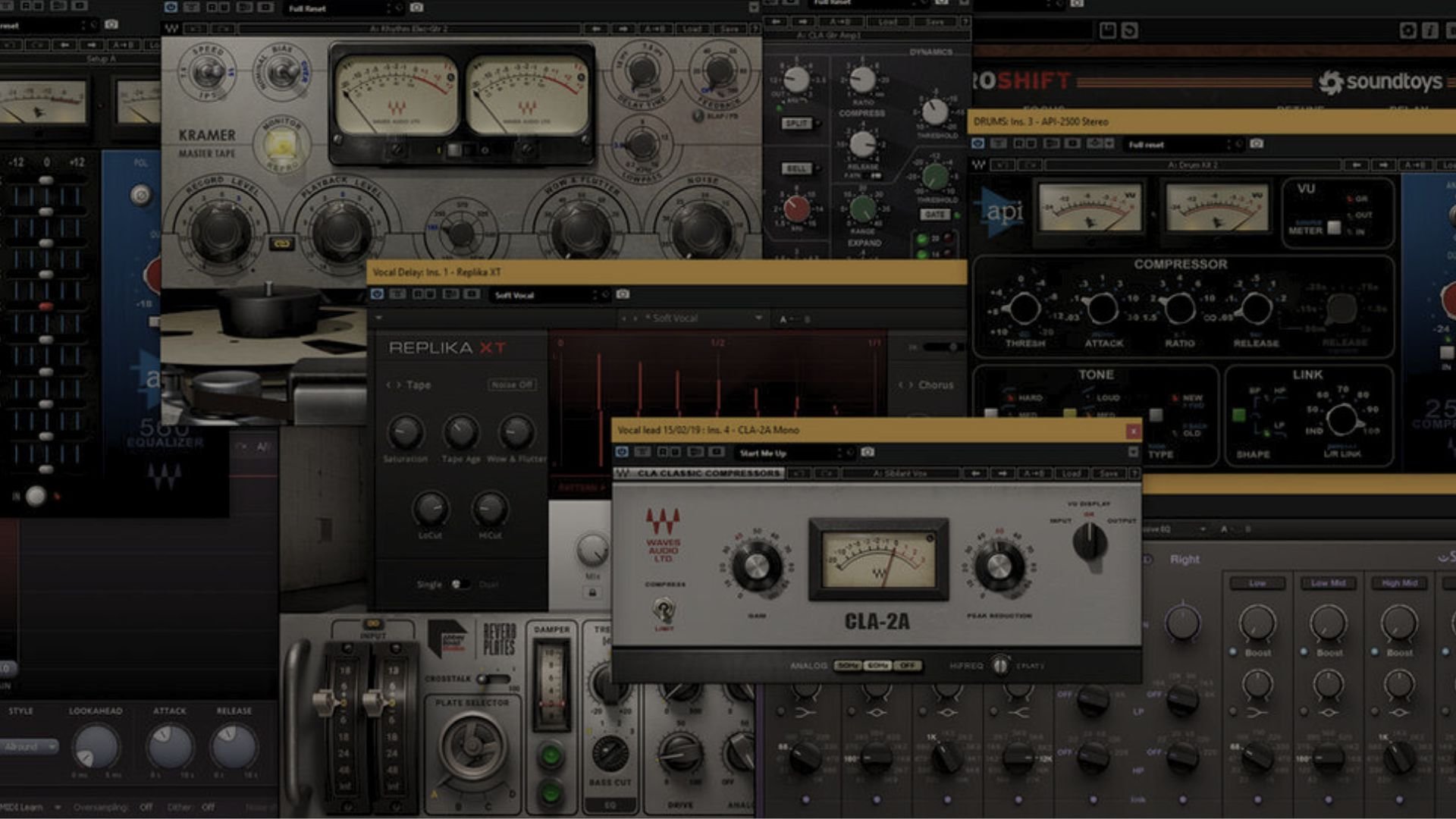Image resolution: width=1456 pixels, height=819 pixels.
Task: Toggle Noise Off in Replika XT
Action: pos(512,385)
